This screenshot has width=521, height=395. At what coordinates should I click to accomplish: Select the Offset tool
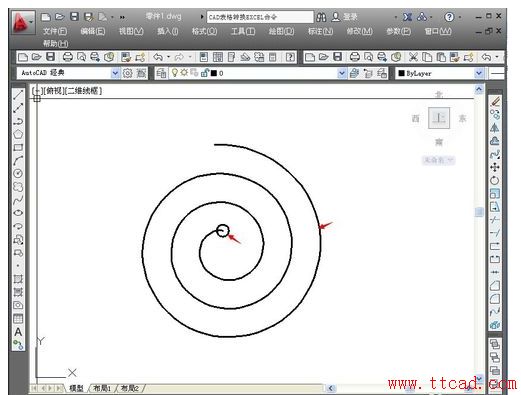tap(495, 141)
